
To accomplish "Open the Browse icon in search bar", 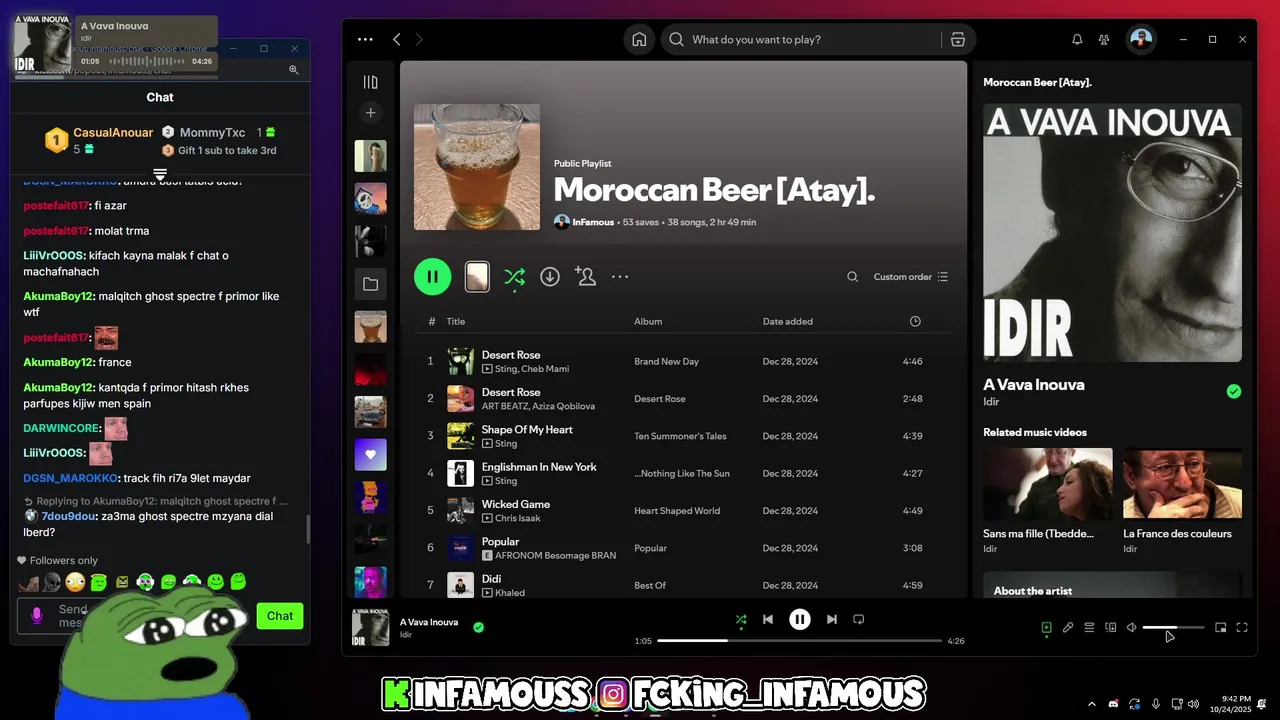I will pos(958,40).
